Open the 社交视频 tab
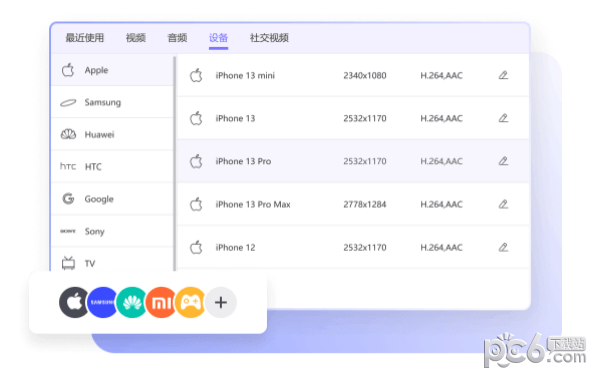The image size is (599, 380). 269,38
